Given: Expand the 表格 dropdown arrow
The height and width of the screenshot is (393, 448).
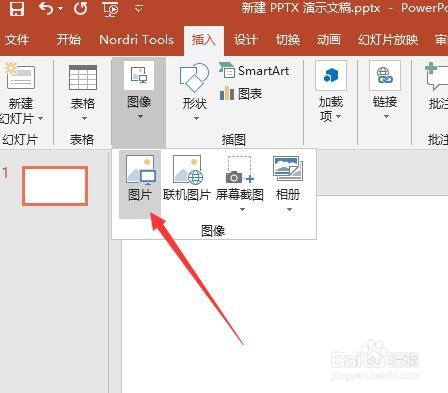Looking at the screenshot, I should point(84,119).
